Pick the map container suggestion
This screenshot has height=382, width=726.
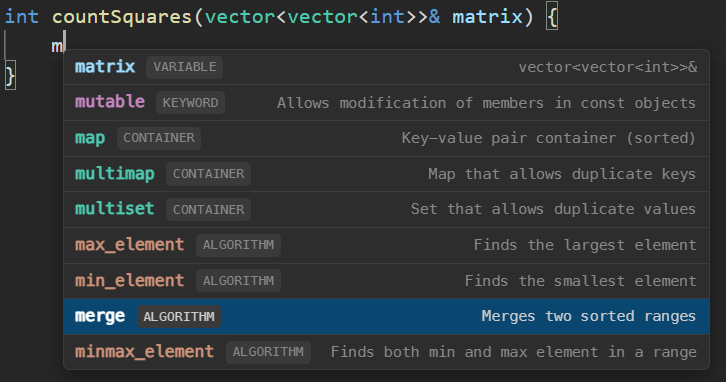point(386,138)
